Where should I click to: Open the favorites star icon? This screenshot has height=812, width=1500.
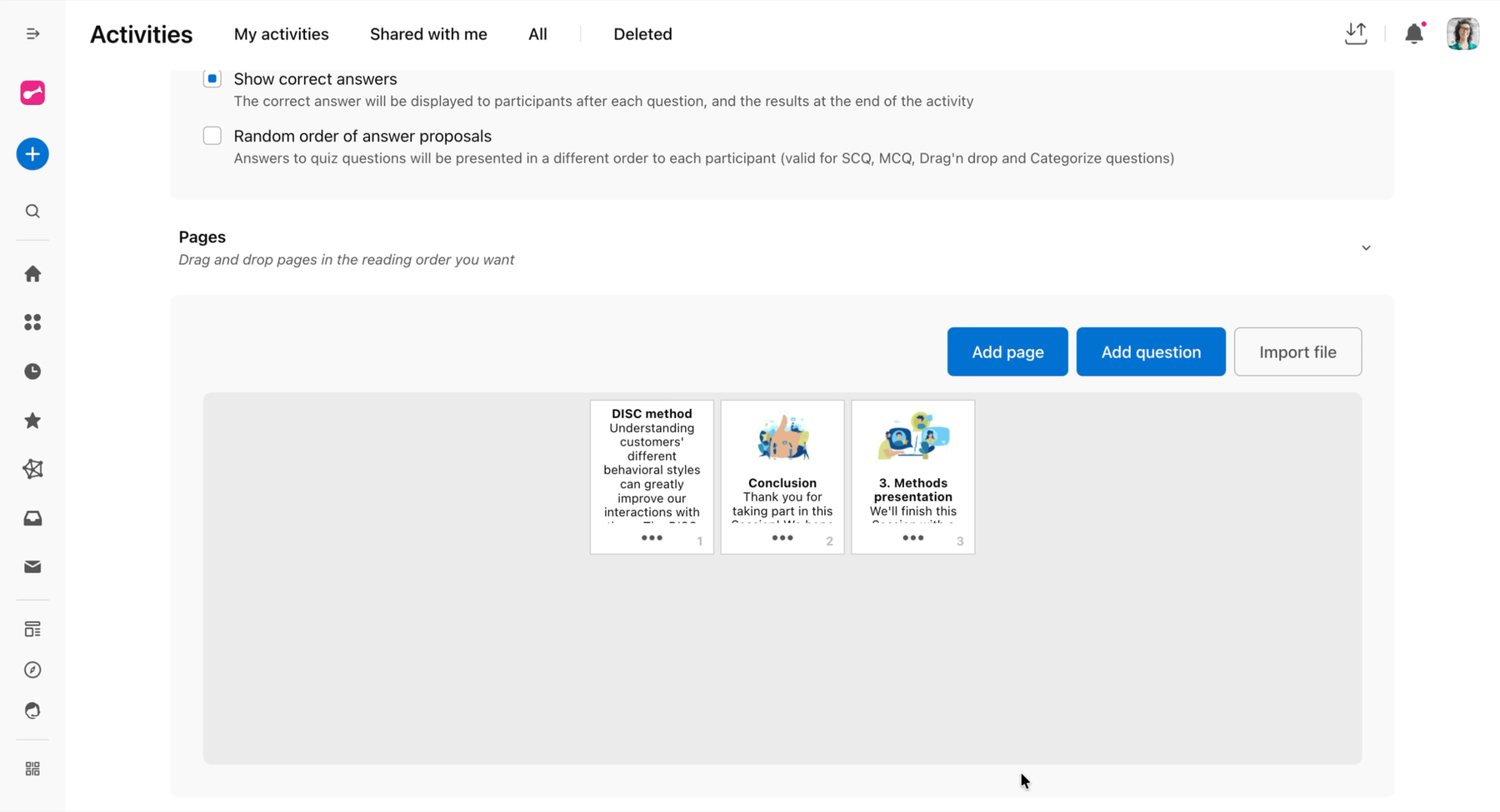tap(32, 421)
